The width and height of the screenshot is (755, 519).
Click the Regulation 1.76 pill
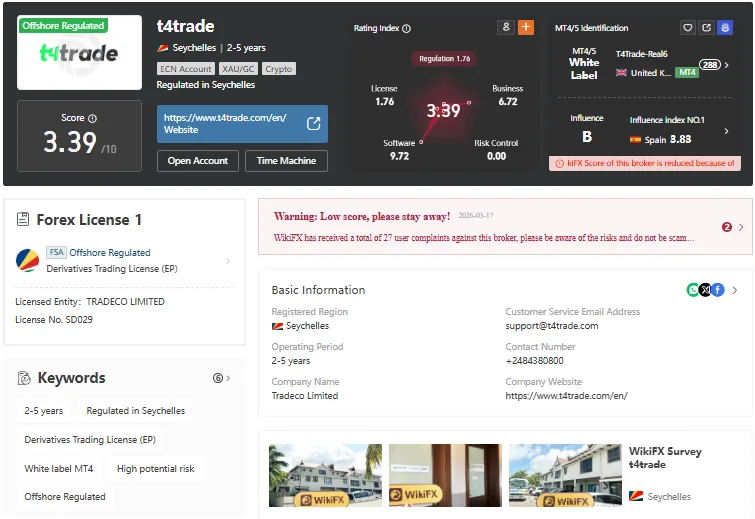pos(444,59)
